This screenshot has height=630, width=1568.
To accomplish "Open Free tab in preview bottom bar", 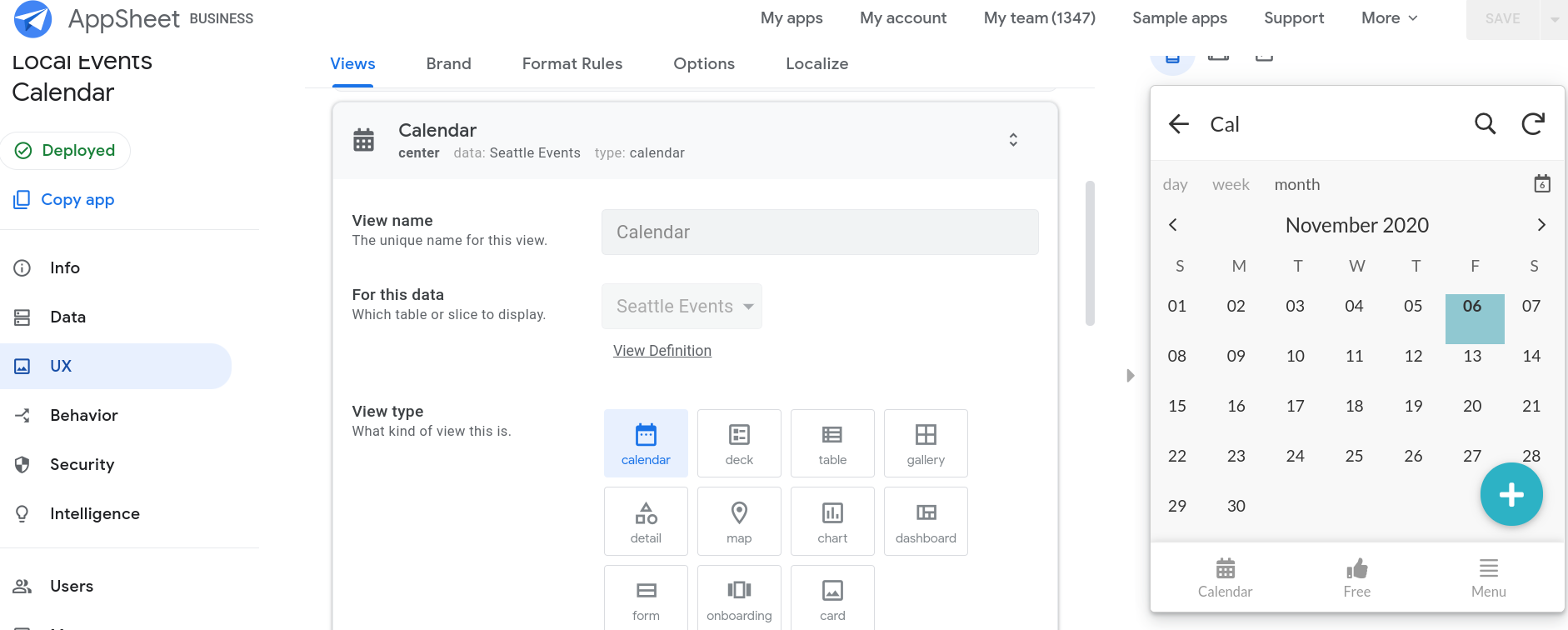I will tap(1356, 578).
